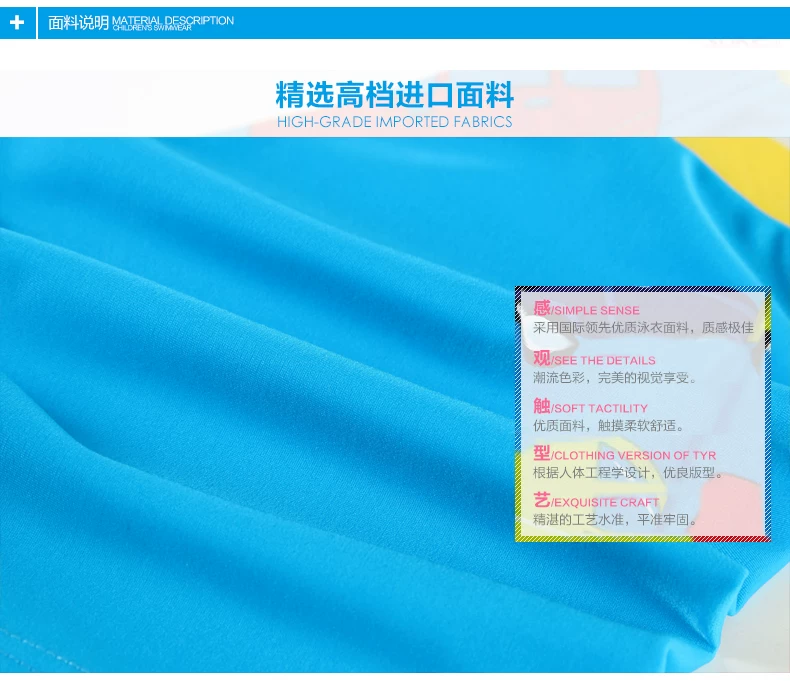Select the SOFT TACTILITY label
The image size is (790, 691).
pos(601,408)
